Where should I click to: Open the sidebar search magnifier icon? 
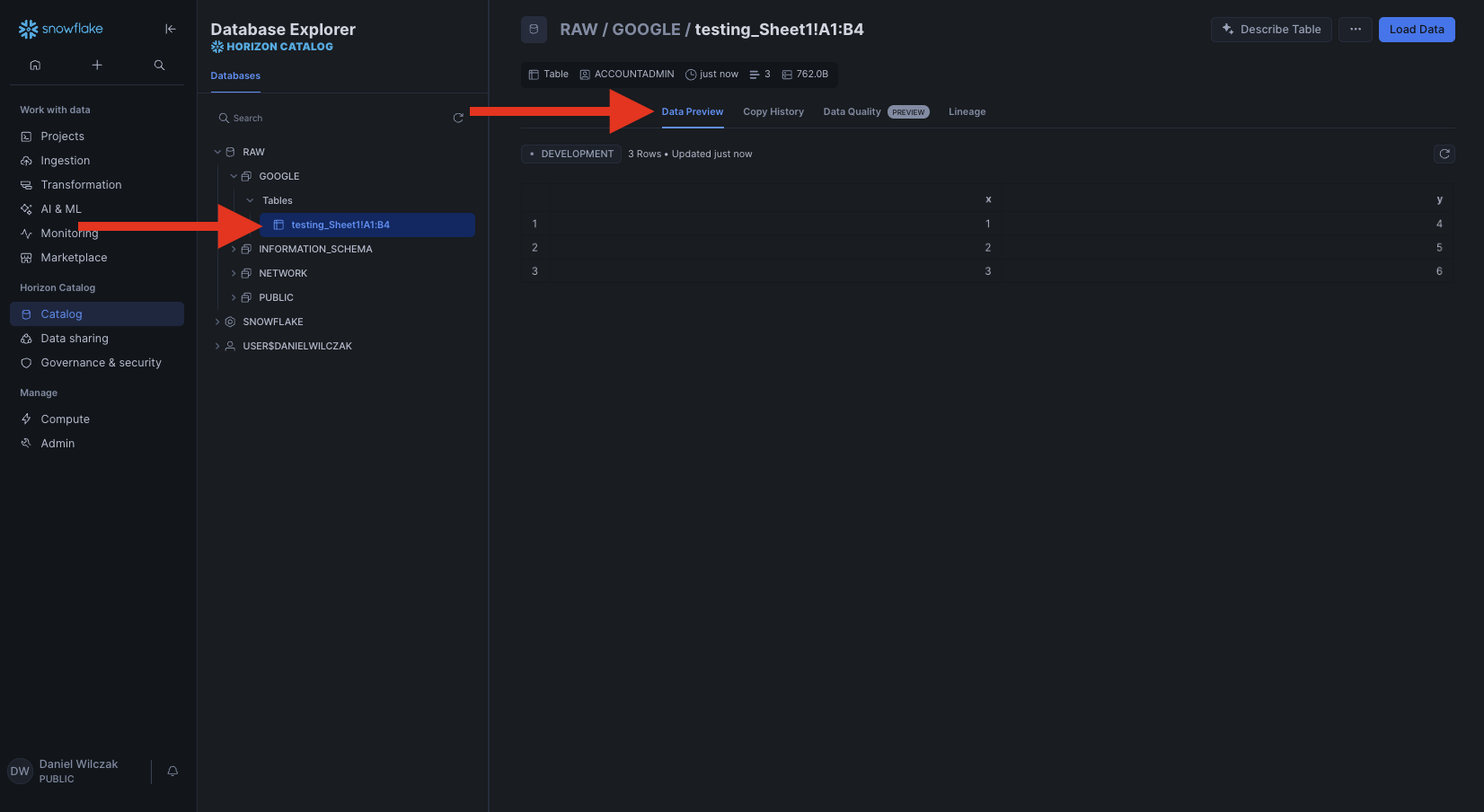click(159, 65)
